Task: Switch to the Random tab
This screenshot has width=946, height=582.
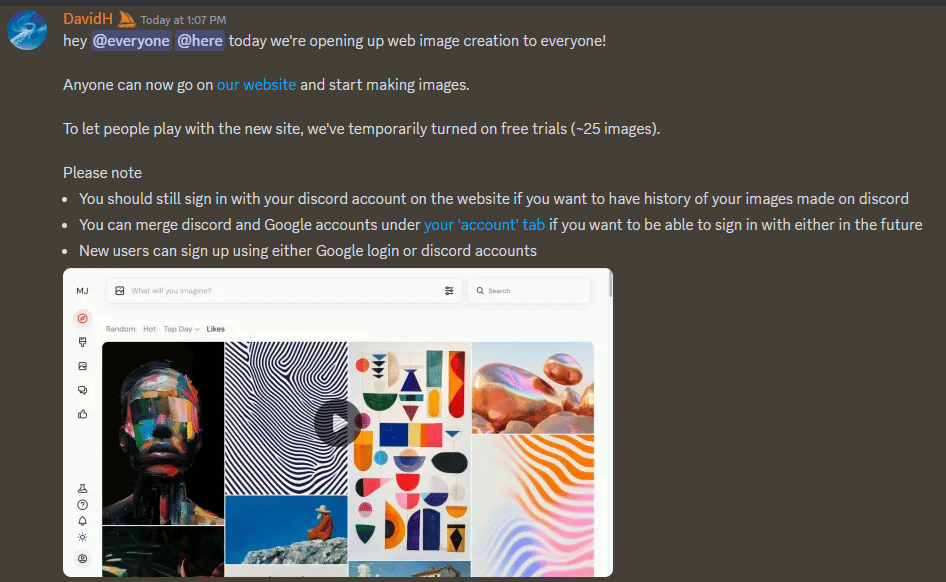Action: pos(121,329)
